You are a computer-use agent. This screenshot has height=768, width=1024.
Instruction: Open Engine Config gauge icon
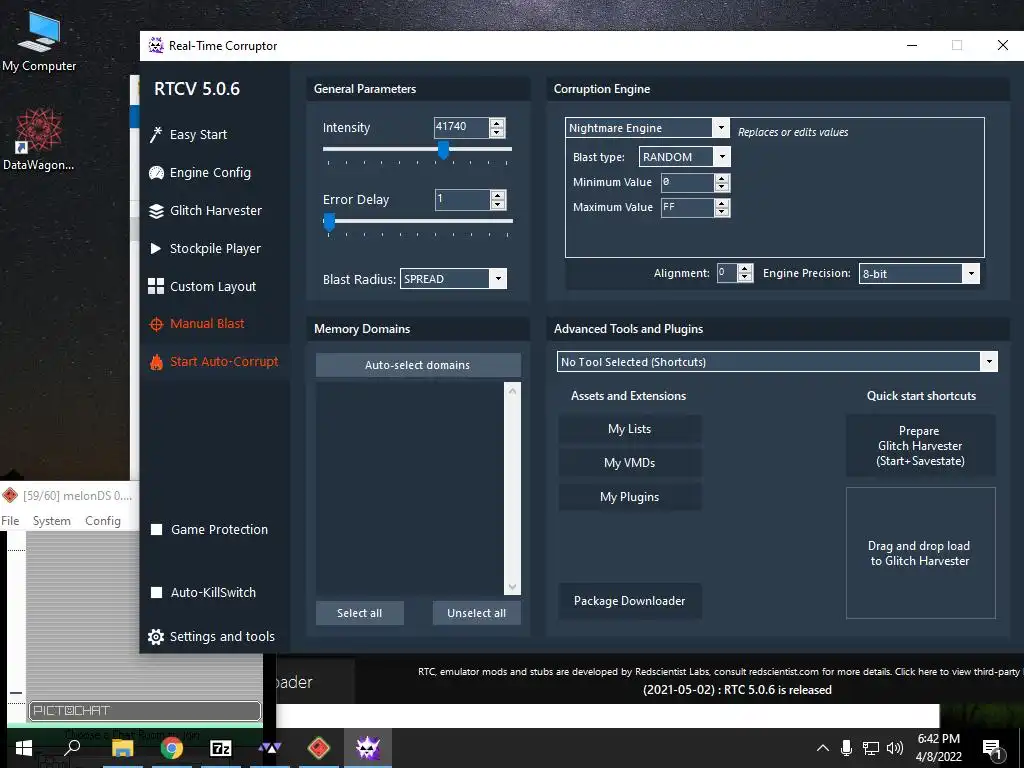click(x=156, y=172)
